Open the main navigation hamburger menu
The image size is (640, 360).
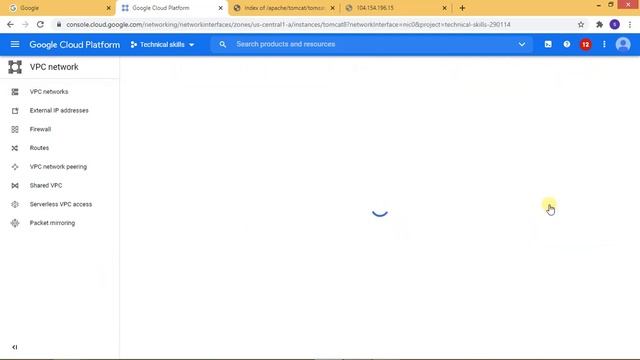pos(15,44)
